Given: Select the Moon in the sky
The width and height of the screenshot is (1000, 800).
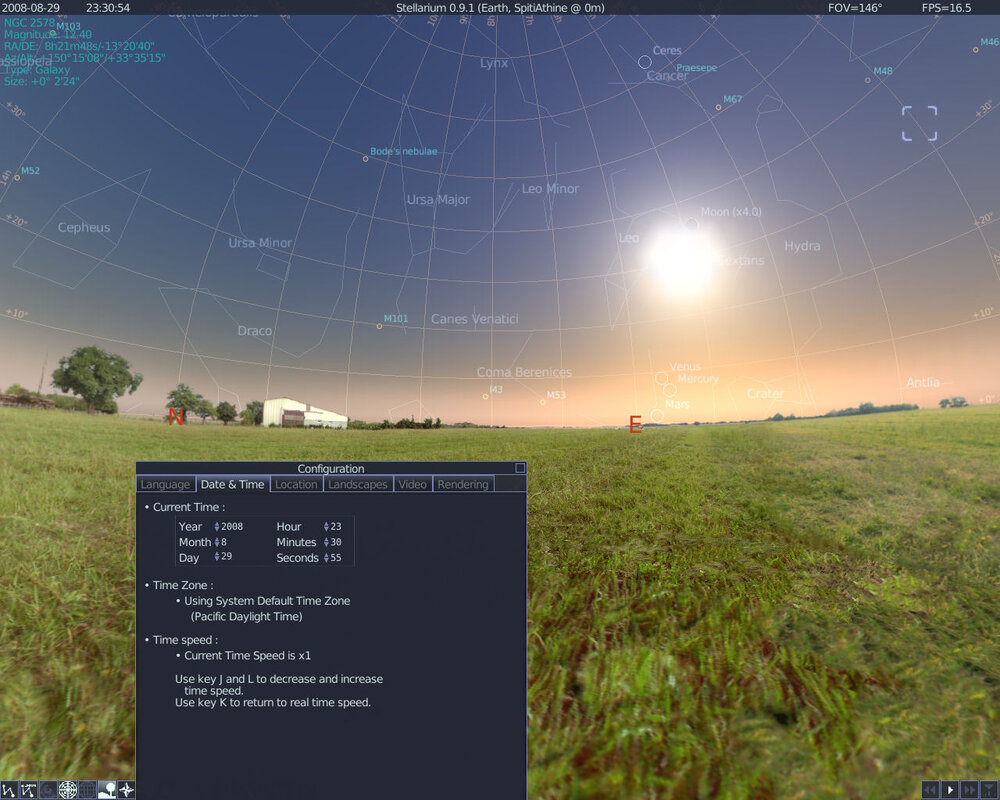Looking at the screenshot, I should [691, 224].
